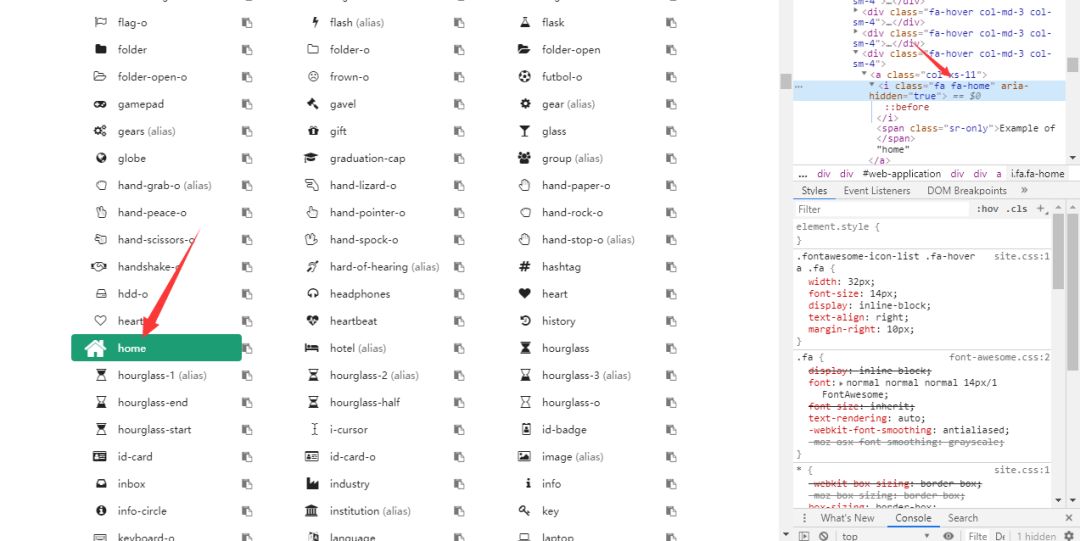Open site.css:1 link beside .fontawesome-icon-list rule
This screenshot has height=541, width=1080.
tap(1021, 256)
